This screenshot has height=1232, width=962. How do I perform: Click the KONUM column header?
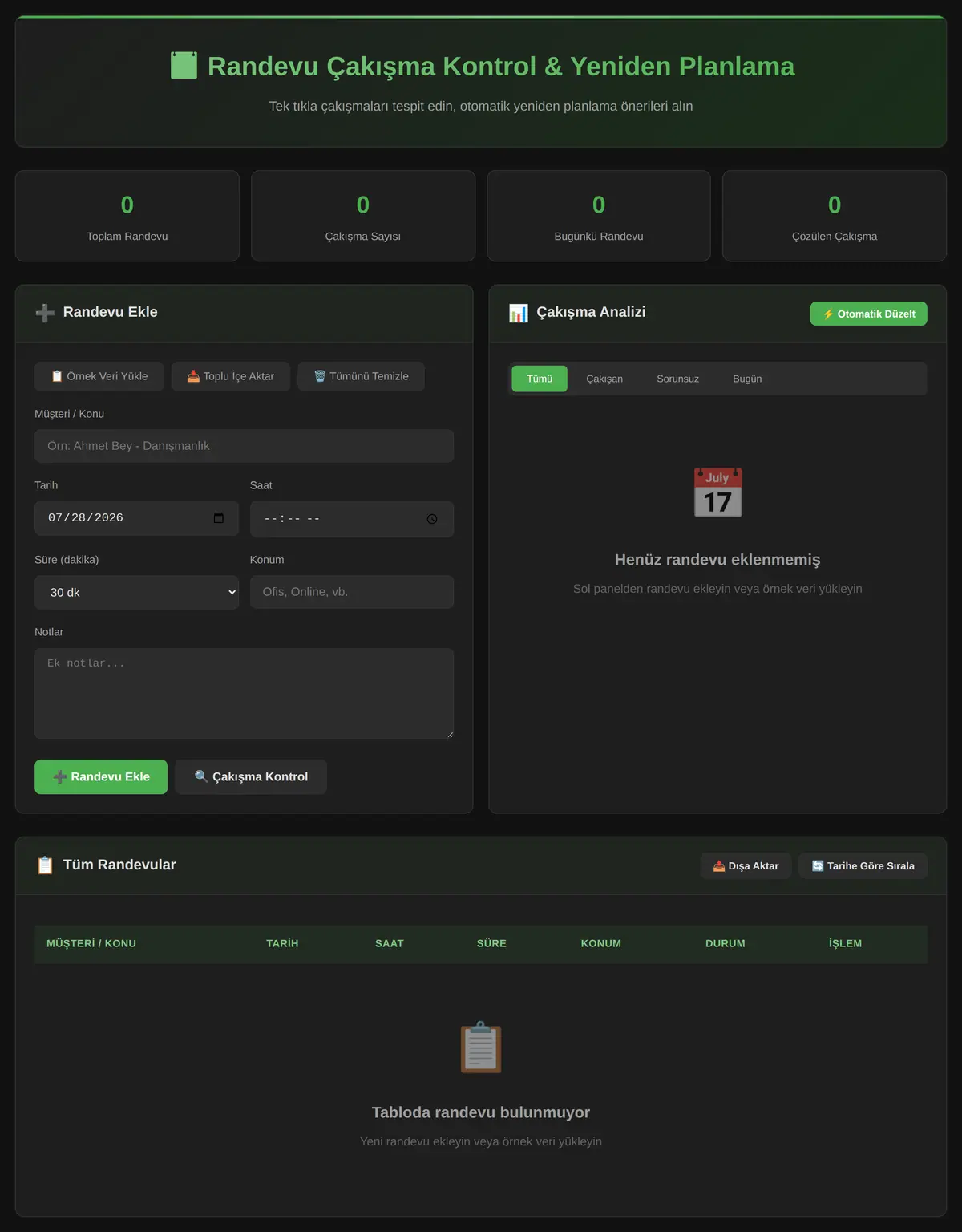click(x=601, y=943)
